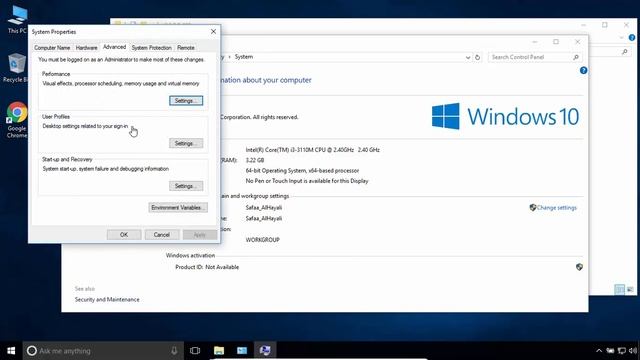Refresh the System control panel page

pos(477,57)
